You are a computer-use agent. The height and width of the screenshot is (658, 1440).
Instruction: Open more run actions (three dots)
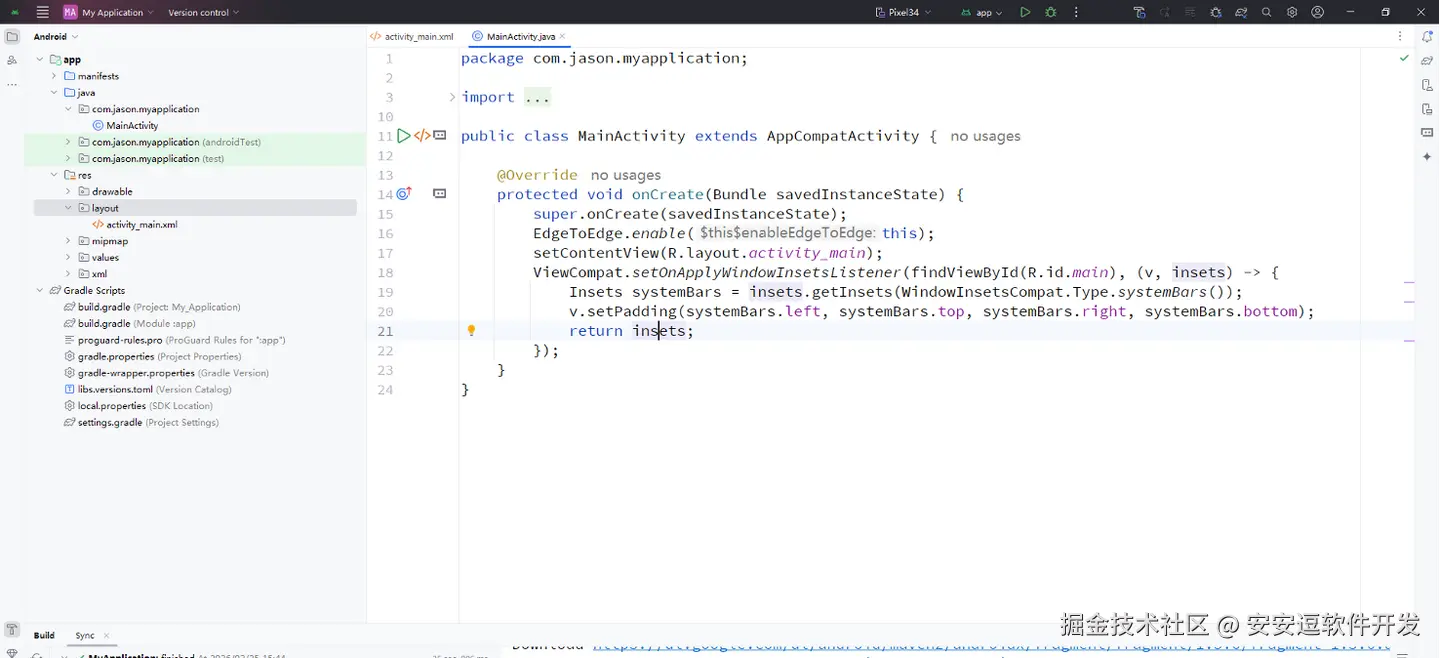pyautogui.click(x=1076, y=12)
